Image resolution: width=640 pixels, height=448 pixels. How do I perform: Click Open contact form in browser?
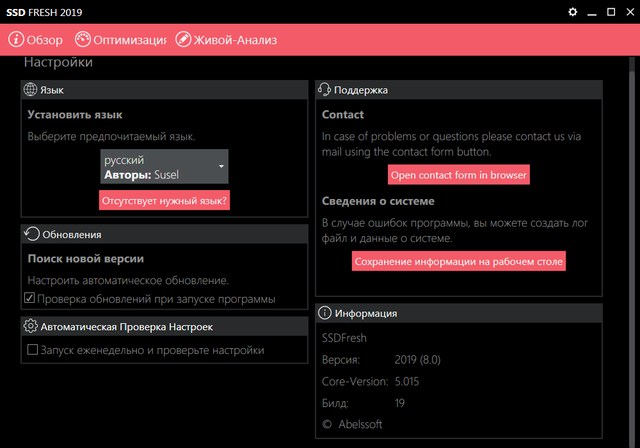point(459,175)
